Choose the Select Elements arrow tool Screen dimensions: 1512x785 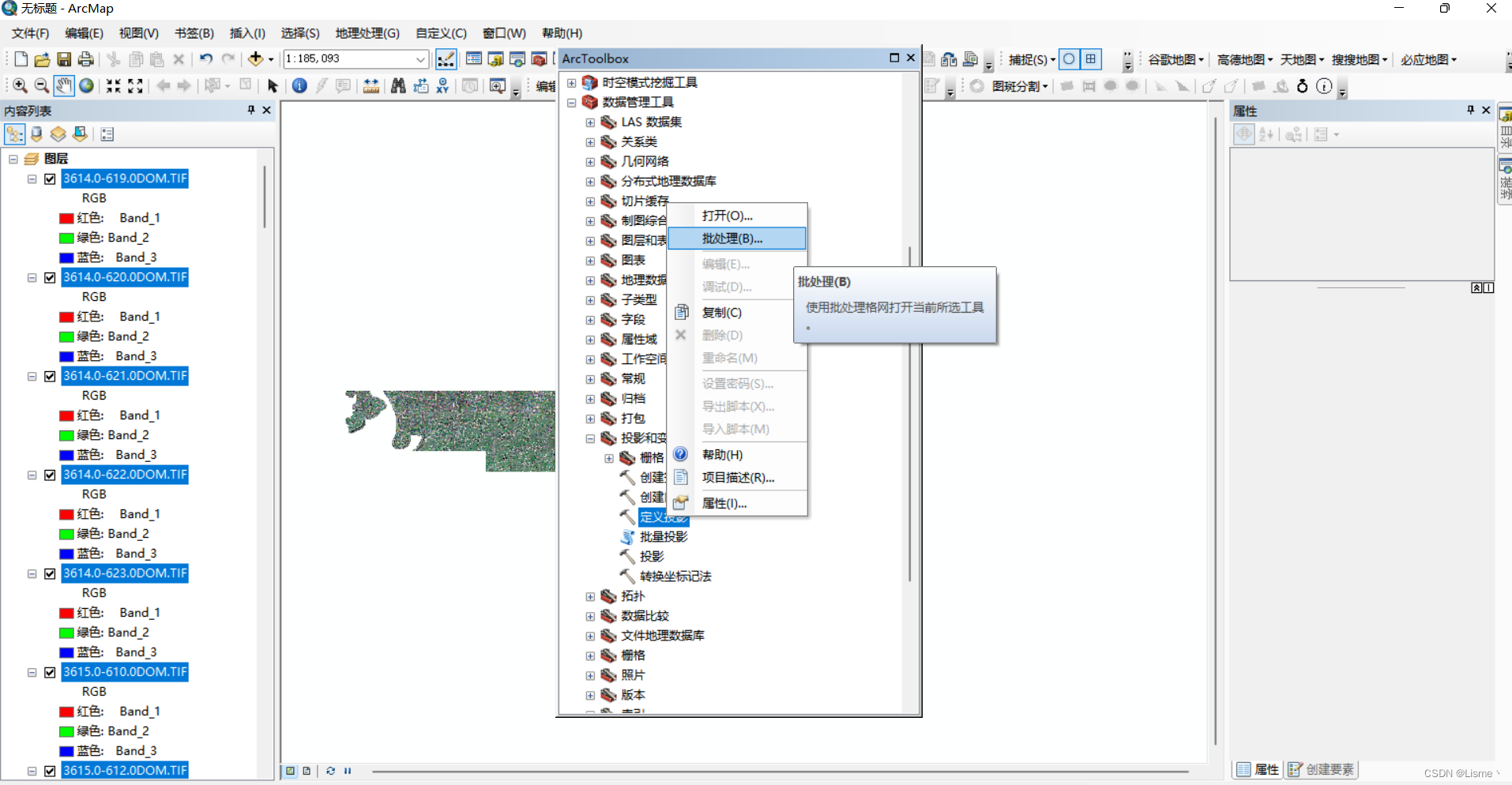coord(273,86)
